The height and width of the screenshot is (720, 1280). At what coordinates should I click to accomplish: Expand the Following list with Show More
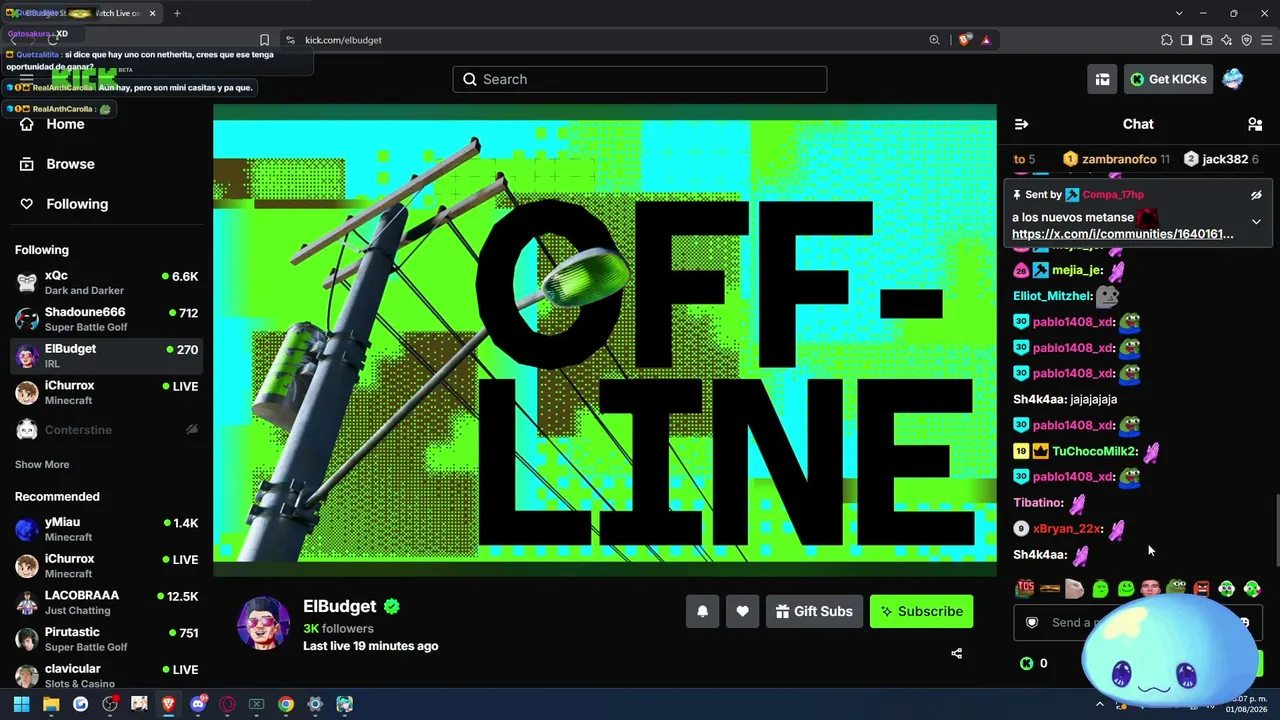42,464
